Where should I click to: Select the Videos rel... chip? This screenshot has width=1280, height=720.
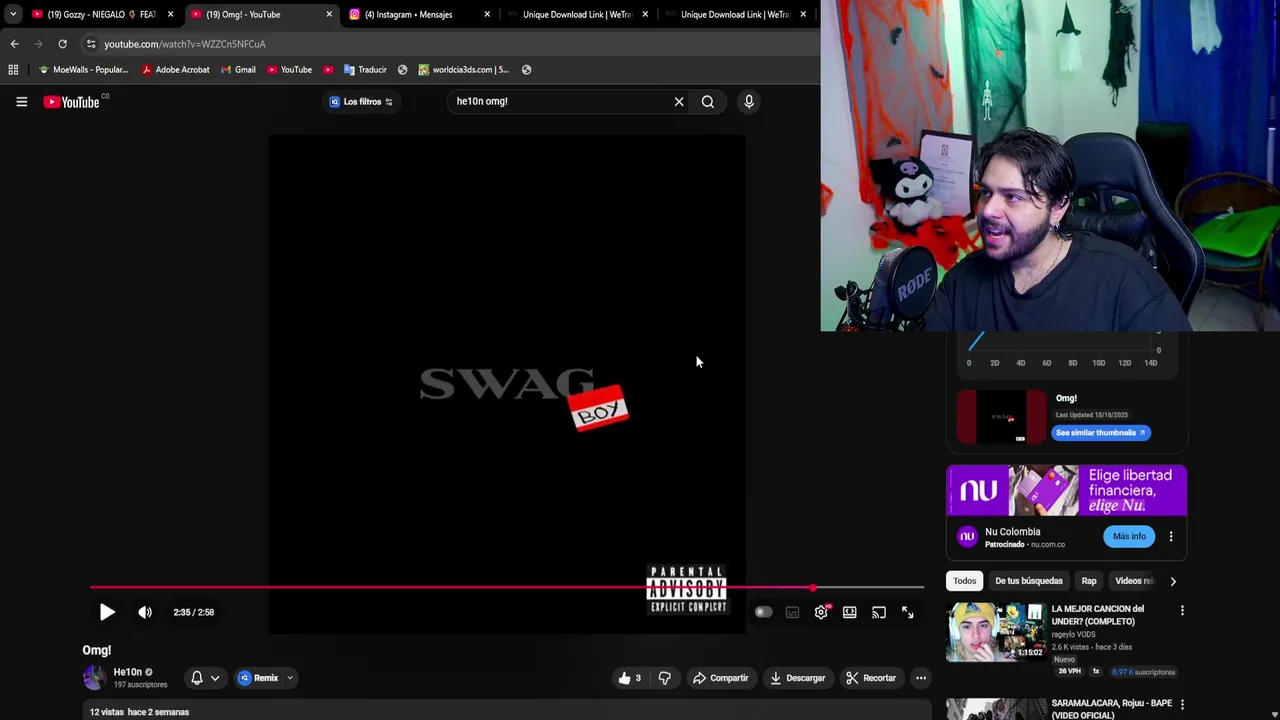tap(1134, 581)
